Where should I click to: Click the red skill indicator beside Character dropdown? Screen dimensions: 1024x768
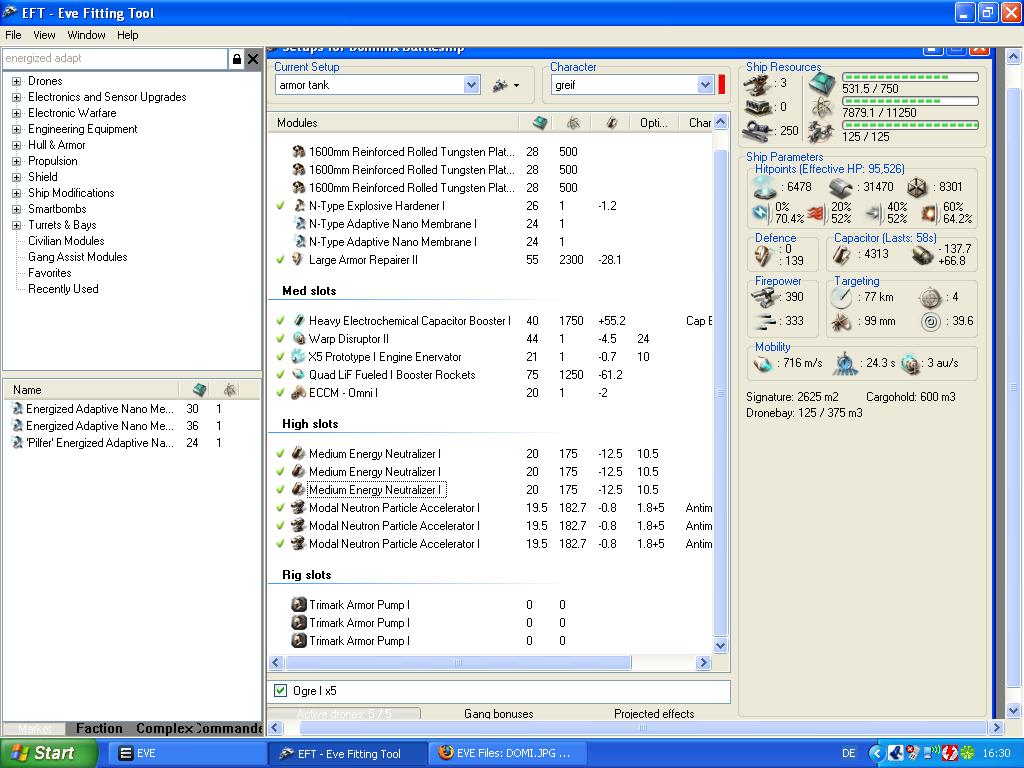tap(722, 85)
